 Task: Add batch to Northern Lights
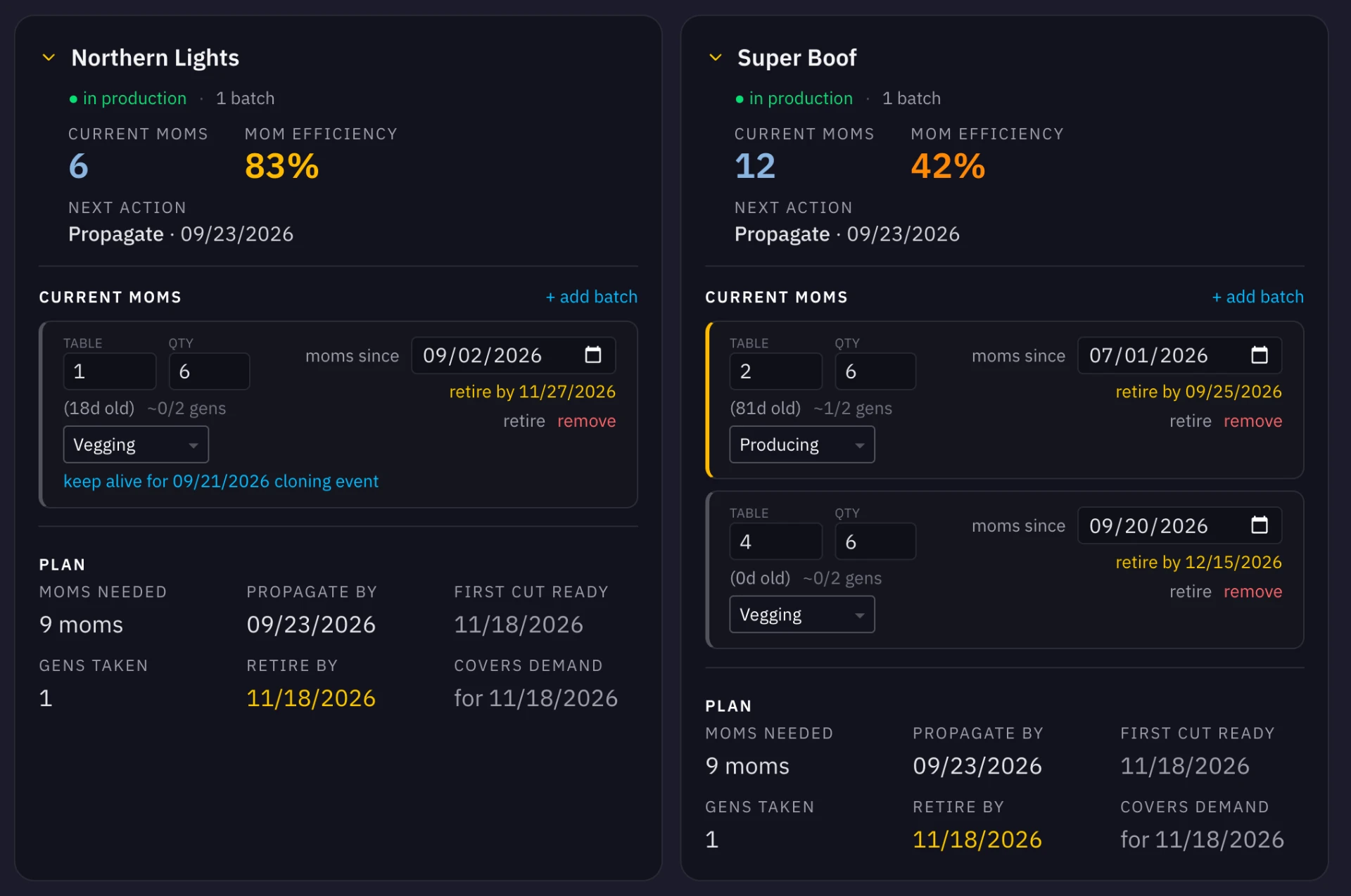click(x=592, y=297)
